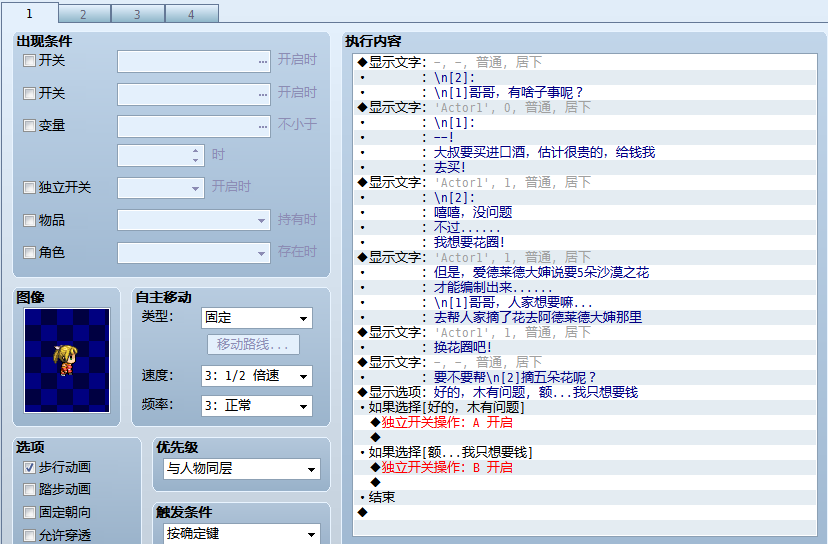Screen dimensions: 828x544
Task: Enable the 踏步动画 option
Action: point(30,490)
